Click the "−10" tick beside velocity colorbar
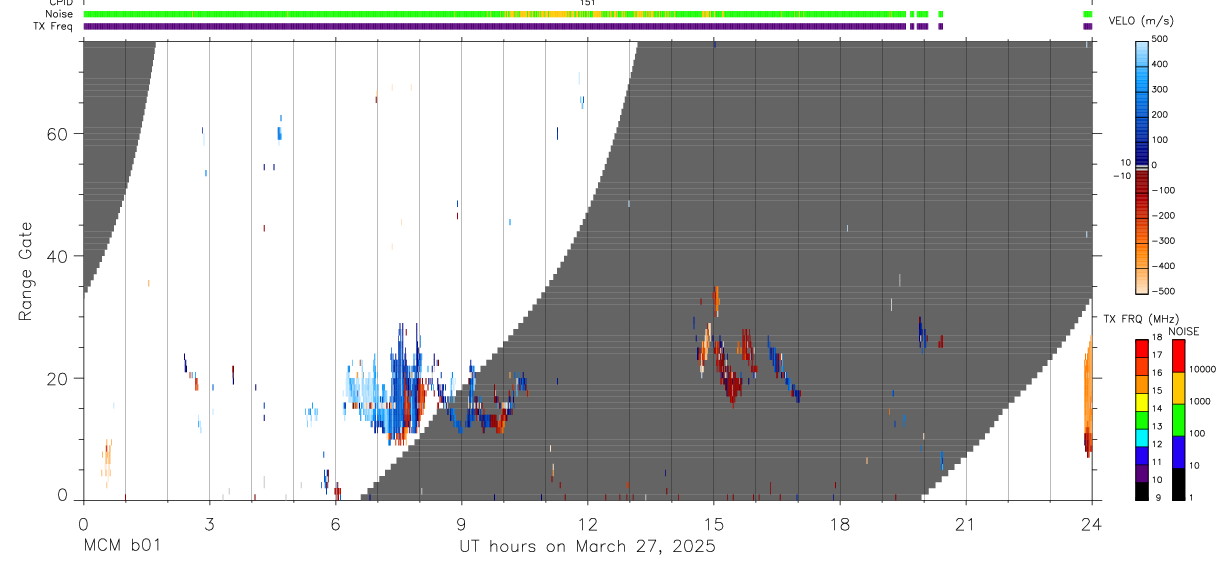Screen dimensions: 1228x567 pos(1121,176)
